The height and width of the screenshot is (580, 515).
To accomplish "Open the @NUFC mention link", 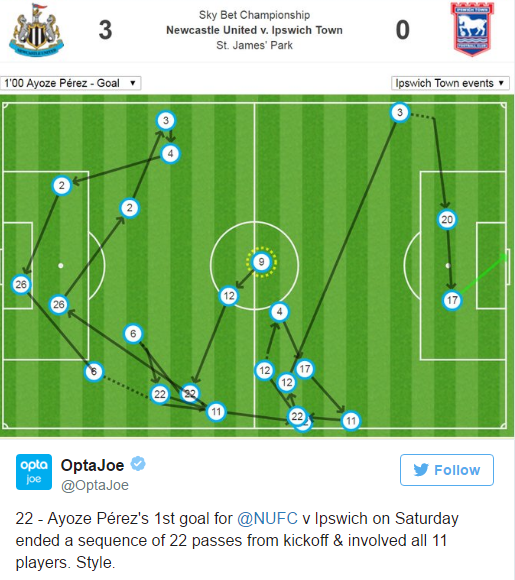I will [267, 518].
